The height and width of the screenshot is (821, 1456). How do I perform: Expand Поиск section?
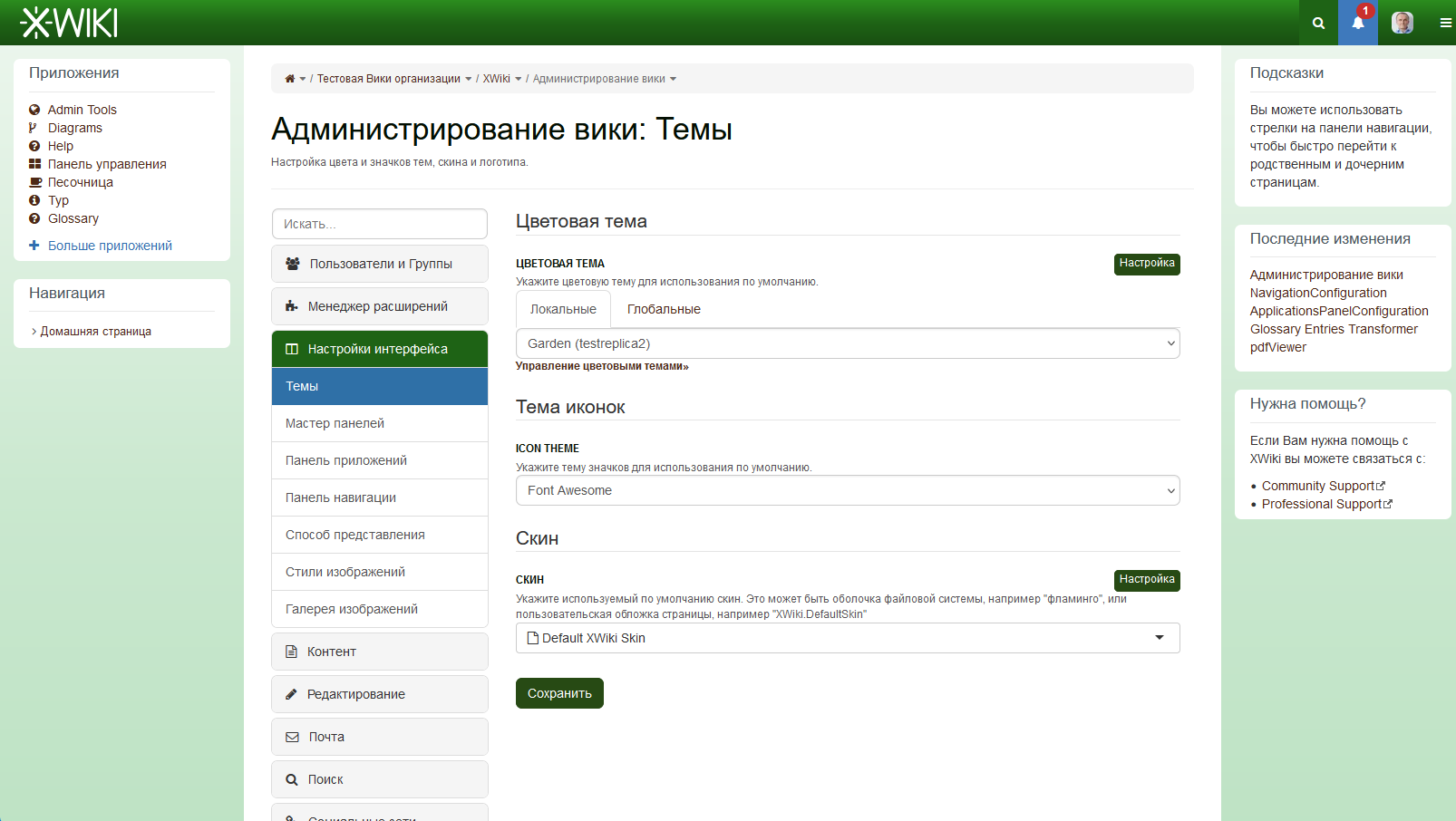(380, 779)
